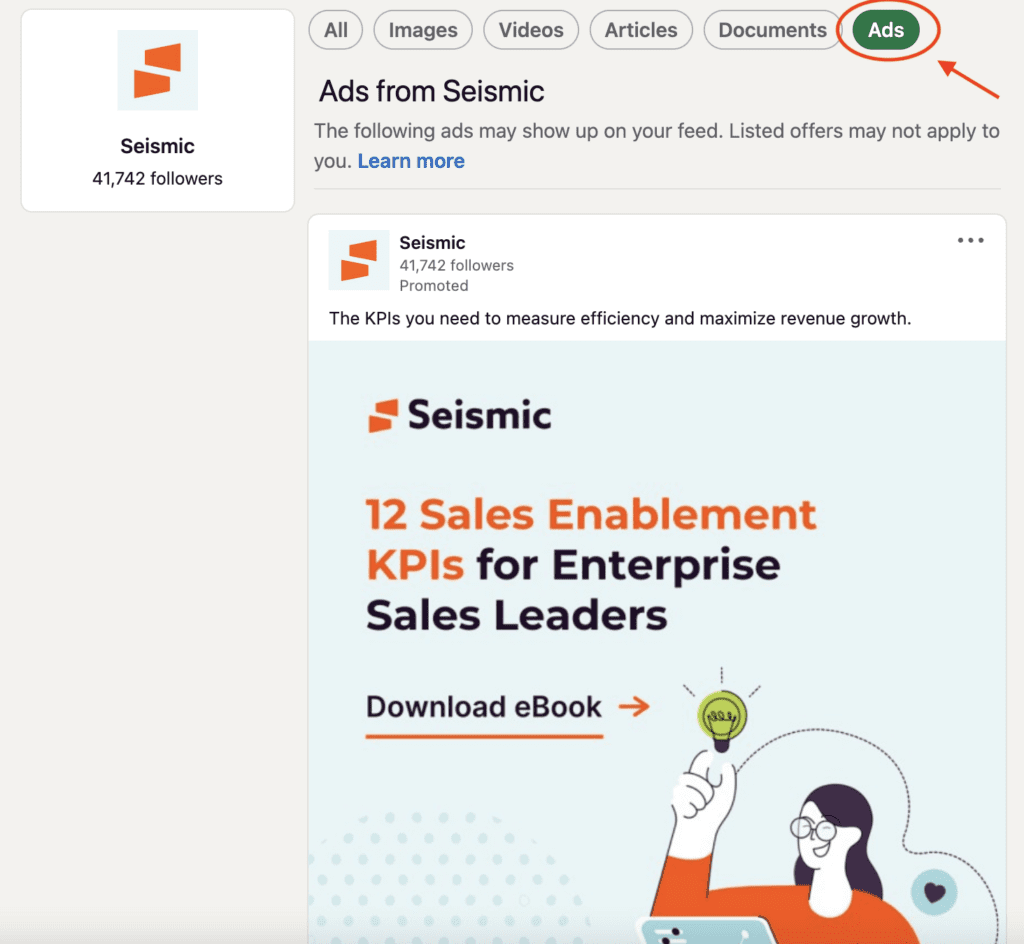Click the orange arrow beside Download eBook
The image size is (1024, 944).
(634, 706)
